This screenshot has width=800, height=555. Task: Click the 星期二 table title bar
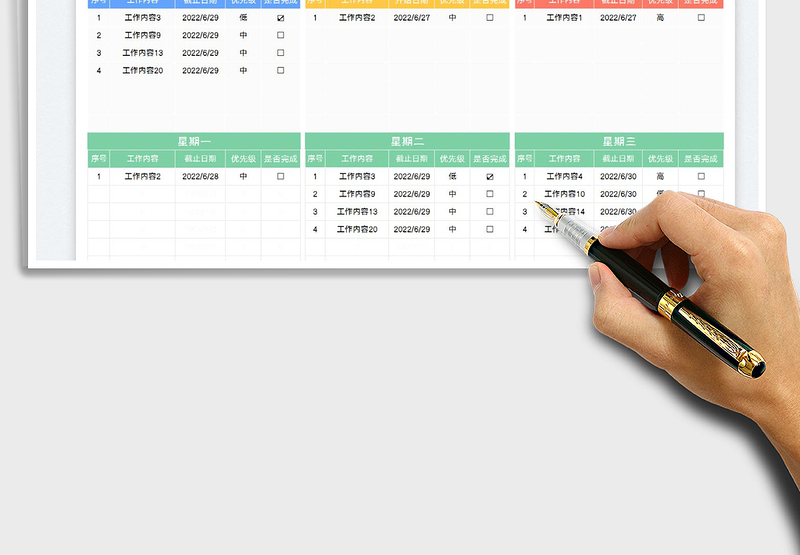[407, 141]
